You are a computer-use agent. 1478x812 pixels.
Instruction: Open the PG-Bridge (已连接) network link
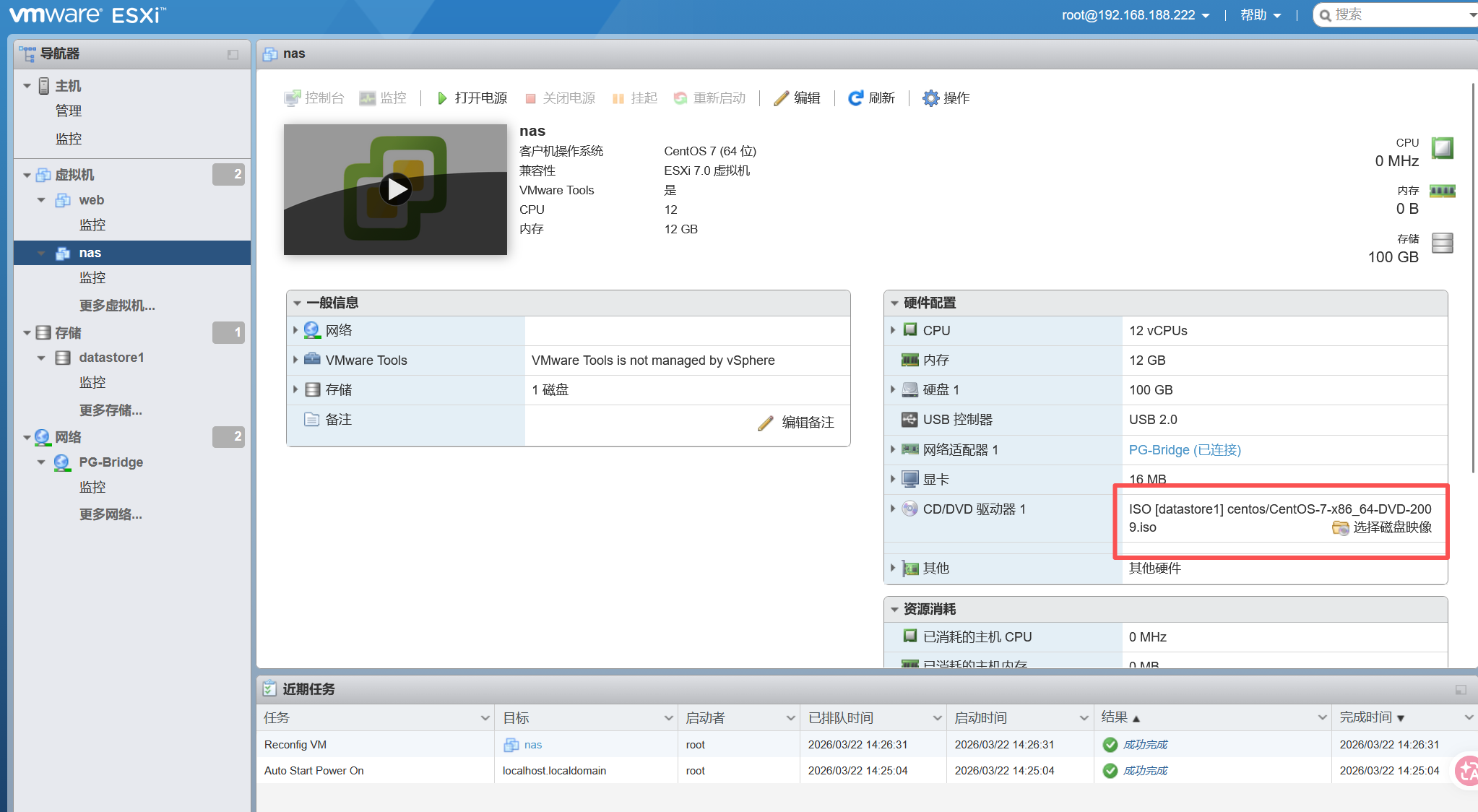point(1185,450)
